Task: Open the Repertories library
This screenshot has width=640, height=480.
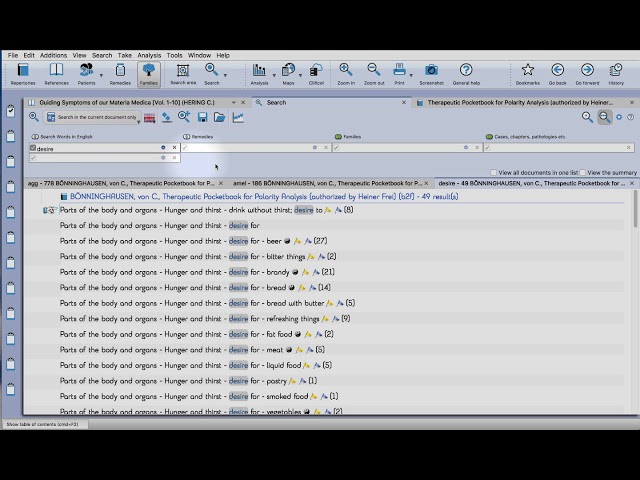Action: (x=23, y=74)
